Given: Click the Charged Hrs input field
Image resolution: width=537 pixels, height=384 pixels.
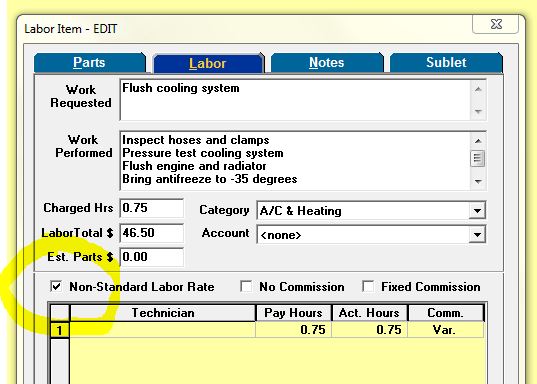Looking at the screenshot, I should tap(152, 208).
